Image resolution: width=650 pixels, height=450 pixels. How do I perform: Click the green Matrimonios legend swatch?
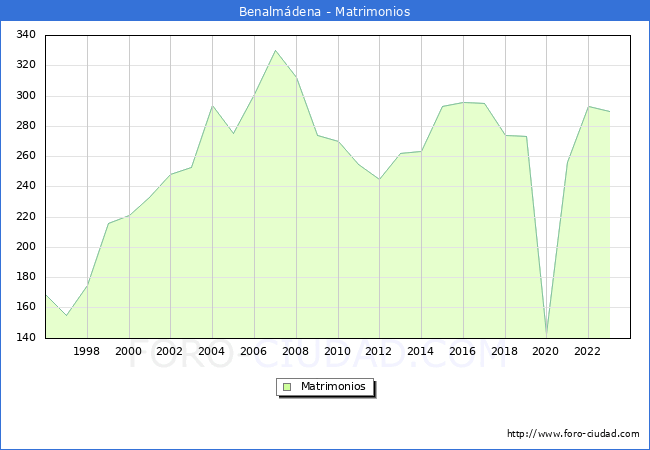pos(287,387)
